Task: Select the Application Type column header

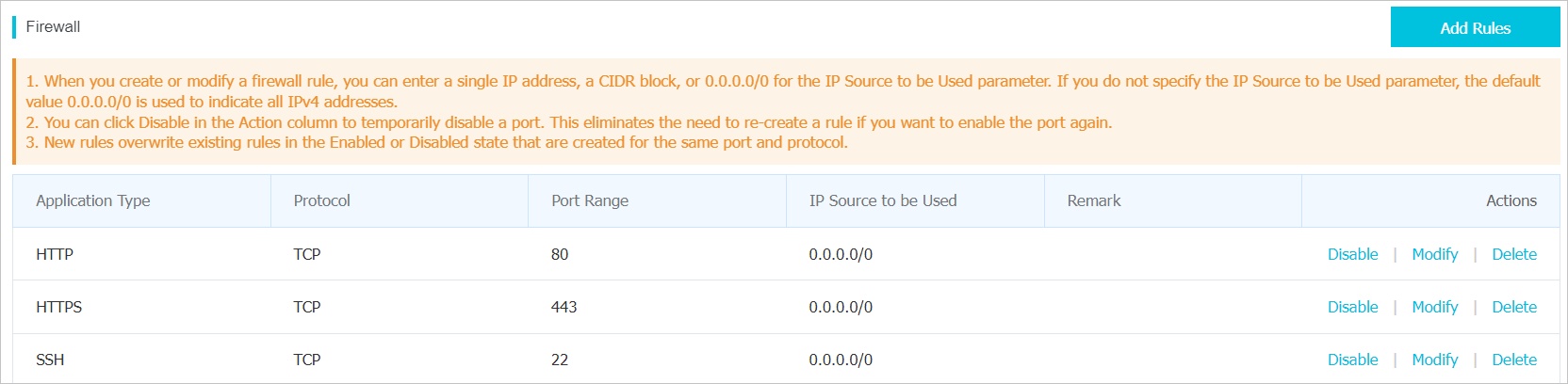Action: [x=93, y=200]
